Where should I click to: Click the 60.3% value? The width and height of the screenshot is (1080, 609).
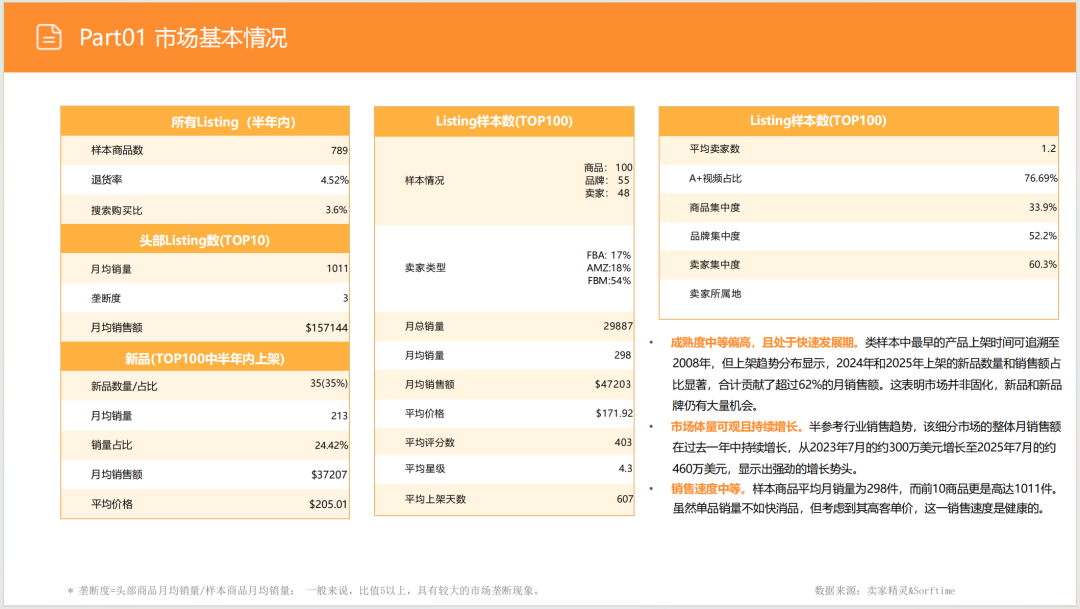coord(1043,264)
